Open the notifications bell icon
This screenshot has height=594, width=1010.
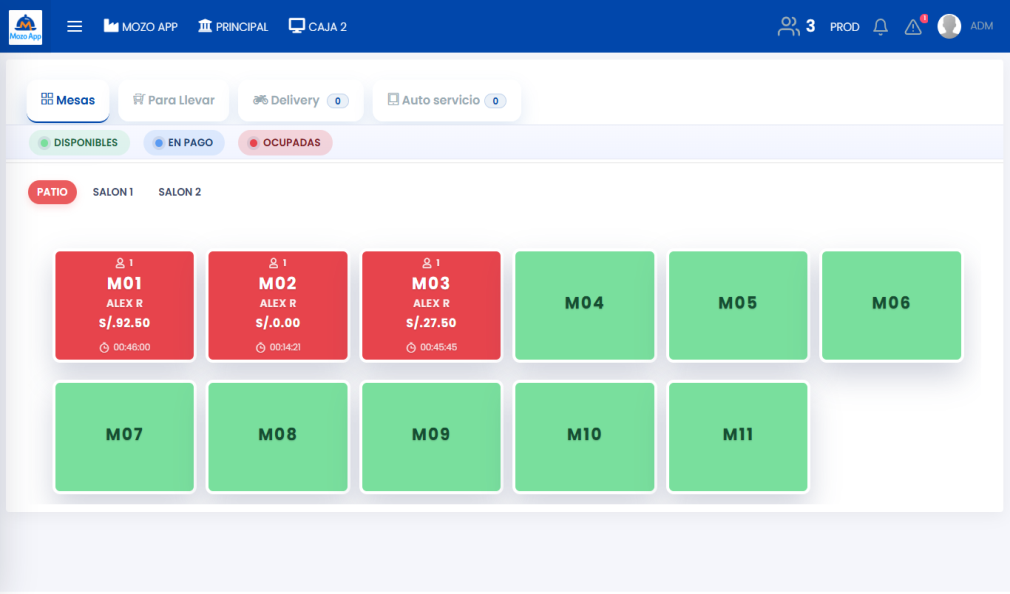tap(880, 26)
